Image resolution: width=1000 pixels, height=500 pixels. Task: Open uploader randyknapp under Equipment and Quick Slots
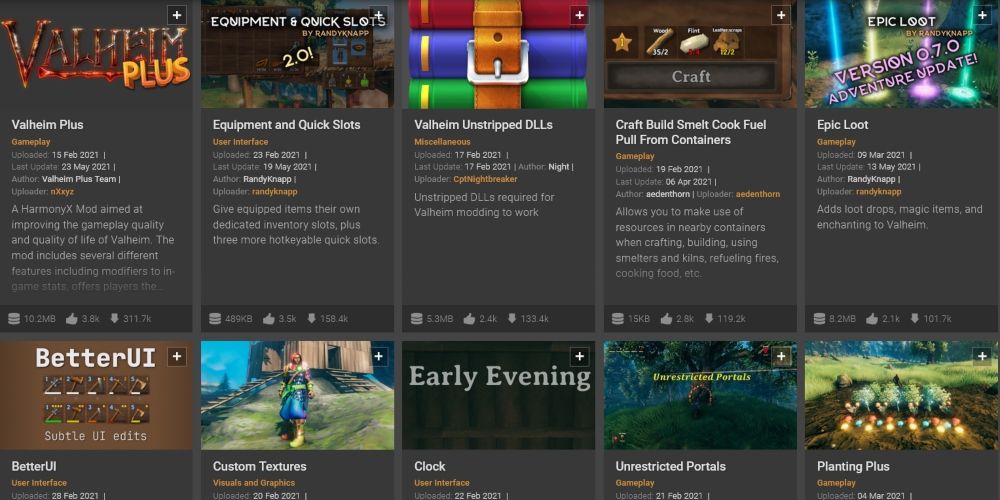[x=275, y=191]
